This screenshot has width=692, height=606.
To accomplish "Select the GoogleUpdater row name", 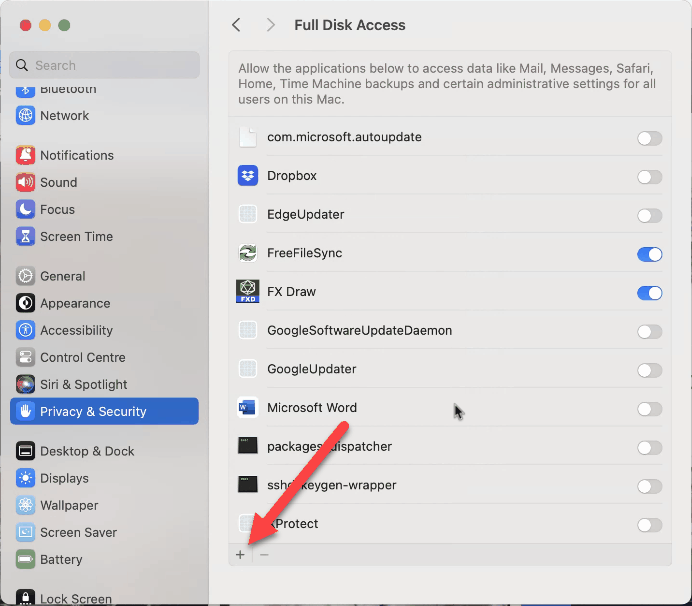I will (x=312, y=369).
